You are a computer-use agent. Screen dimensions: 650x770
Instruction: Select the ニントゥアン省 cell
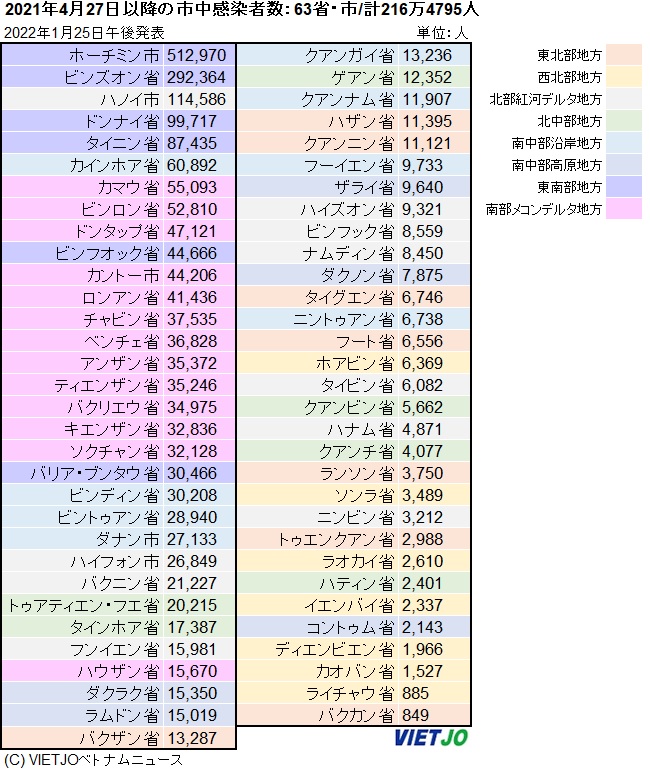(318, 319)
